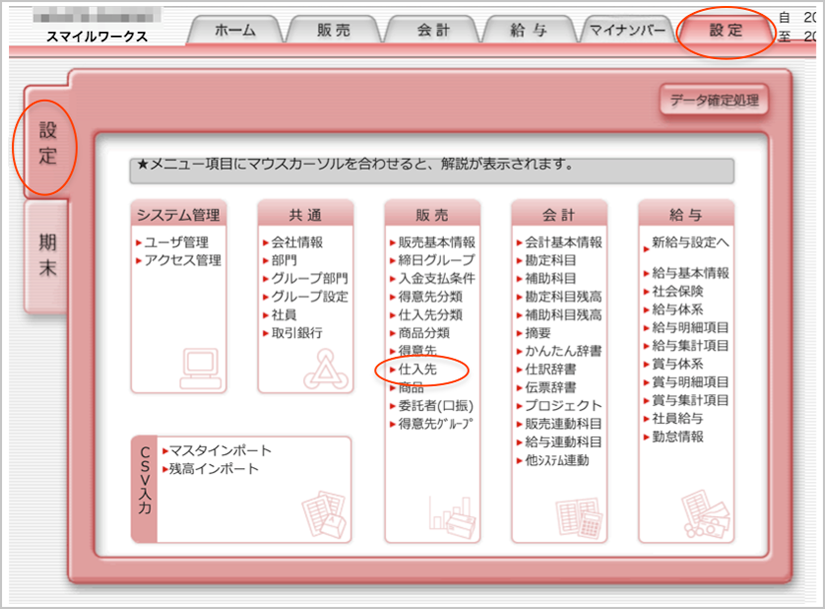
Task: Click the payslip and coins icon in 給与 panel
Action: [x=706, y=514]
